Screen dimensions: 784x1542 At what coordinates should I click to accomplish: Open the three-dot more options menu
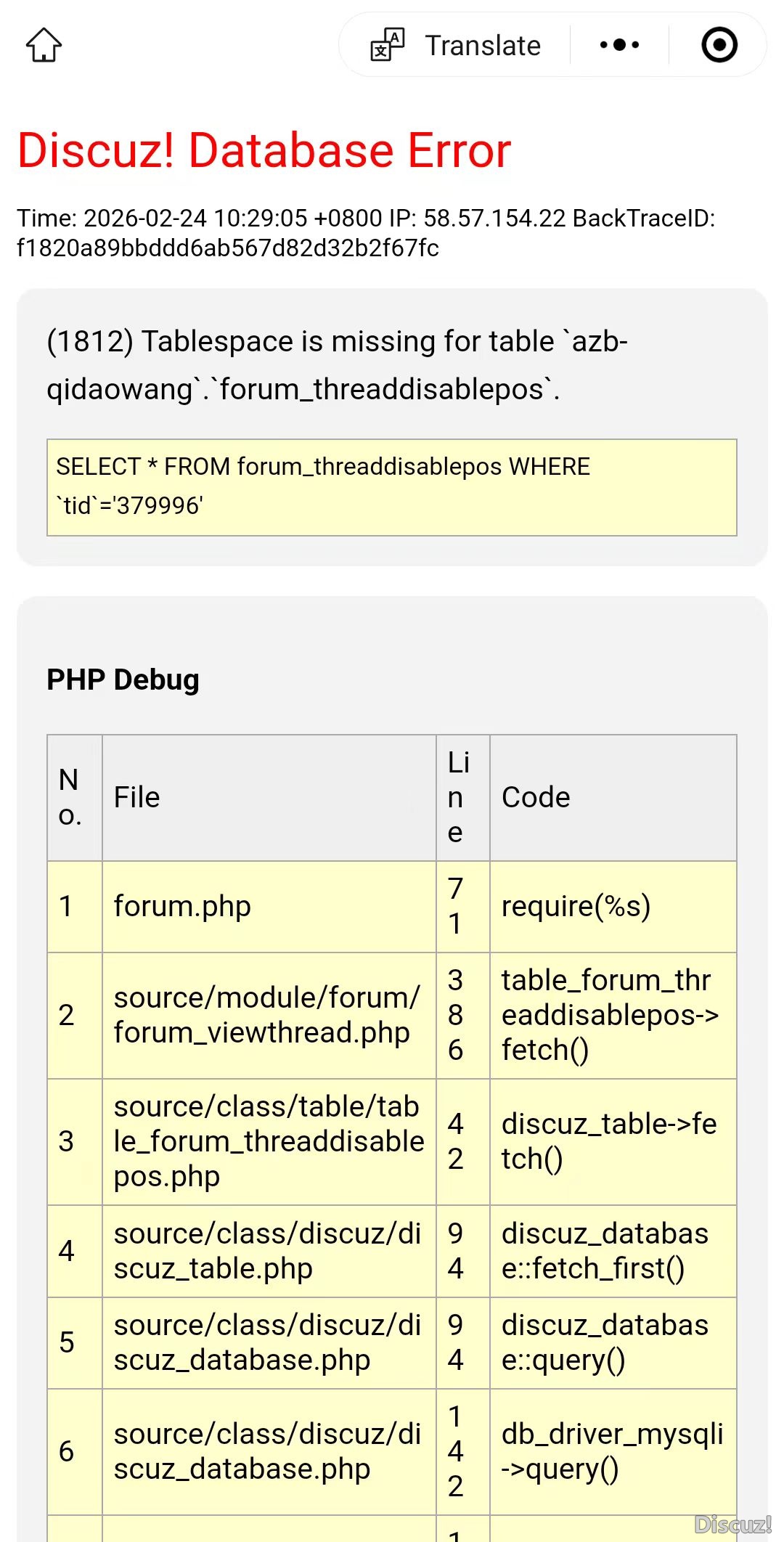tap(619, 45)
